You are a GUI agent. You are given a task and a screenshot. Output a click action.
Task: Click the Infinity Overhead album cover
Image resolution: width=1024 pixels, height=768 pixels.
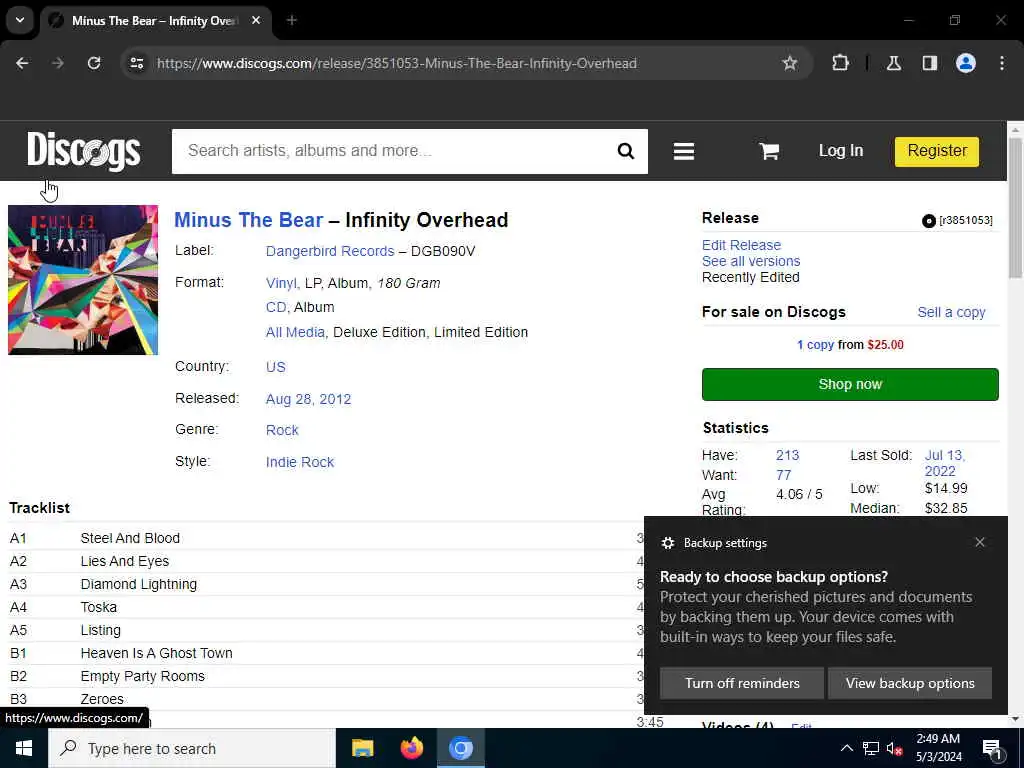coord(83,280)
